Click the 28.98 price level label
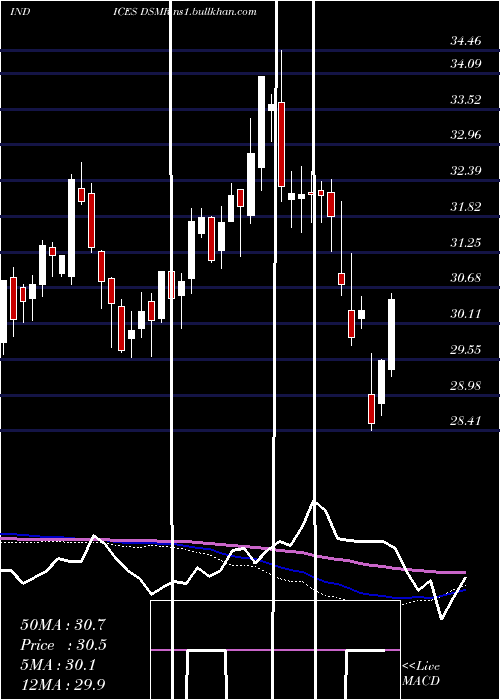500x700 pixels. 466,385
